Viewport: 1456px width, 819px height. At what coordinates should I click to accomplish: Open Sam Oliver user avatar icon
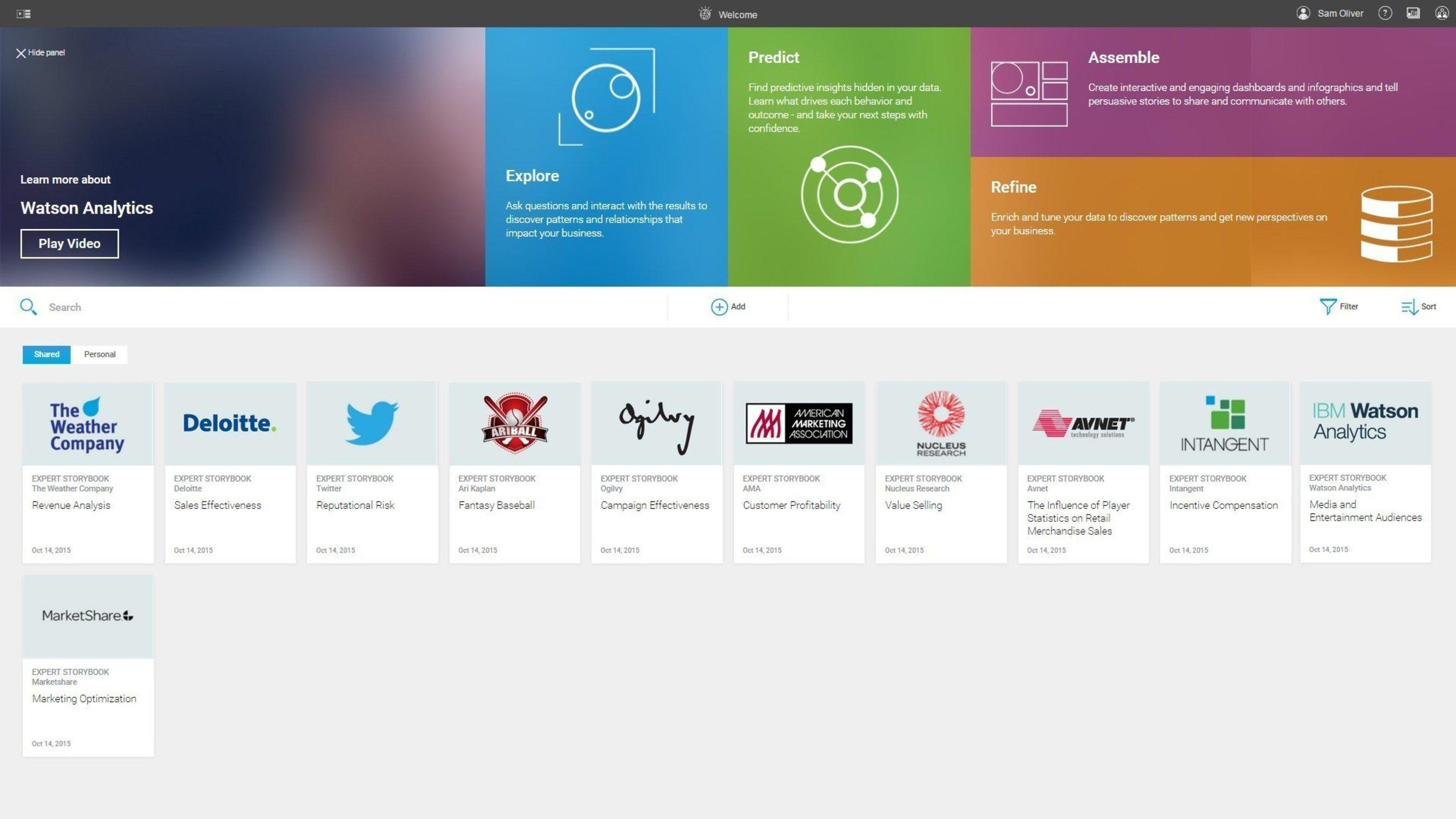click(1303, 13)
